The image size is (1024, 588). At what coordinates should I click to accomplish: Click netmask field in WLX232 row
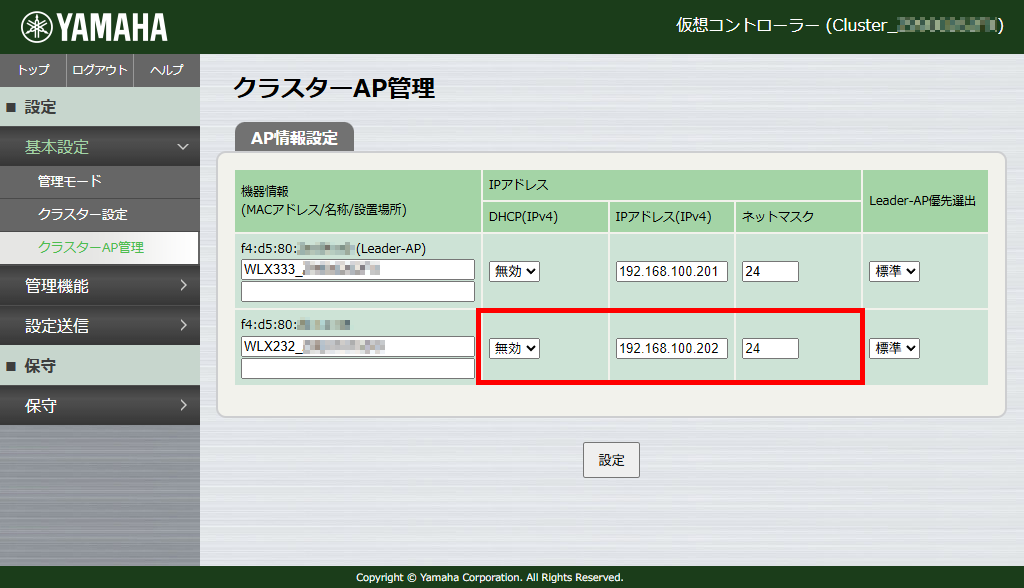pyautogui.click(x=770, y=348)
